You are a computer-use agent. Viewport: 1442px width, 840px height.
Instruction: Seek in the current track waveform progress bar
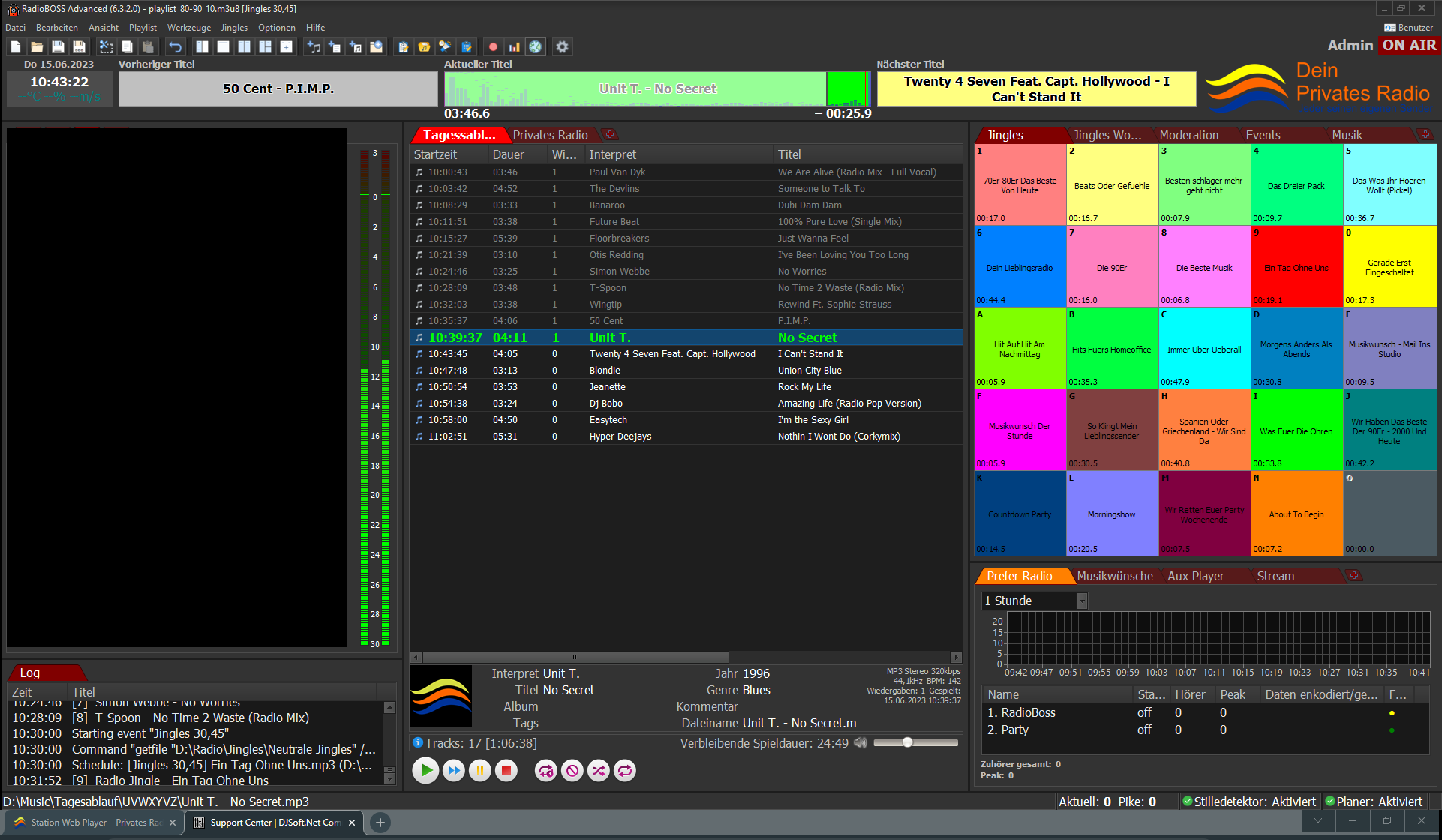point(657,88)
